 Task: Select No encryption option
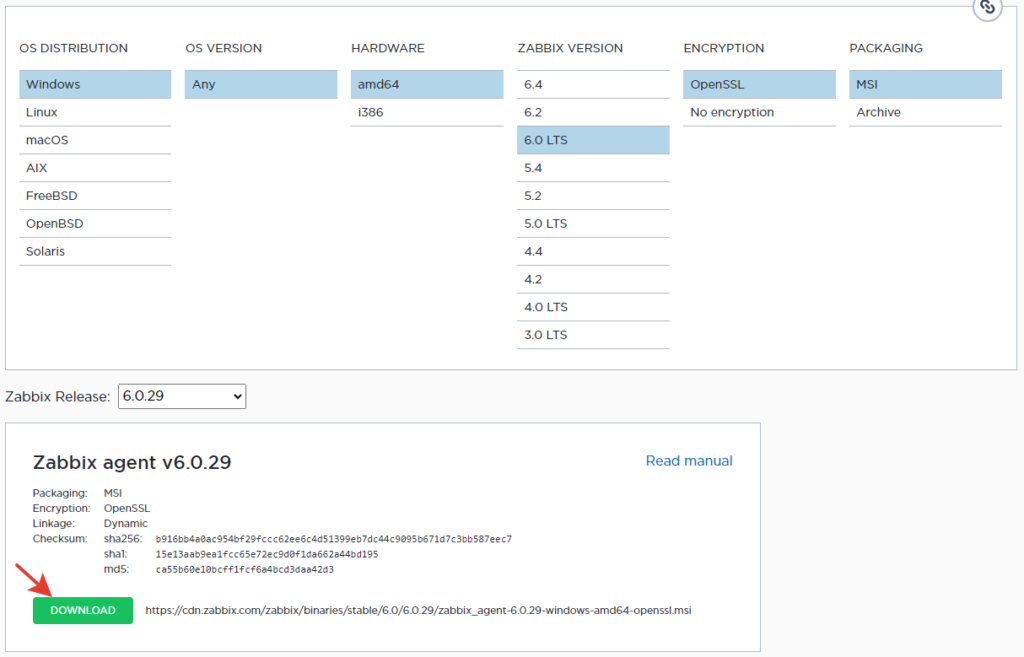(760, 112)
